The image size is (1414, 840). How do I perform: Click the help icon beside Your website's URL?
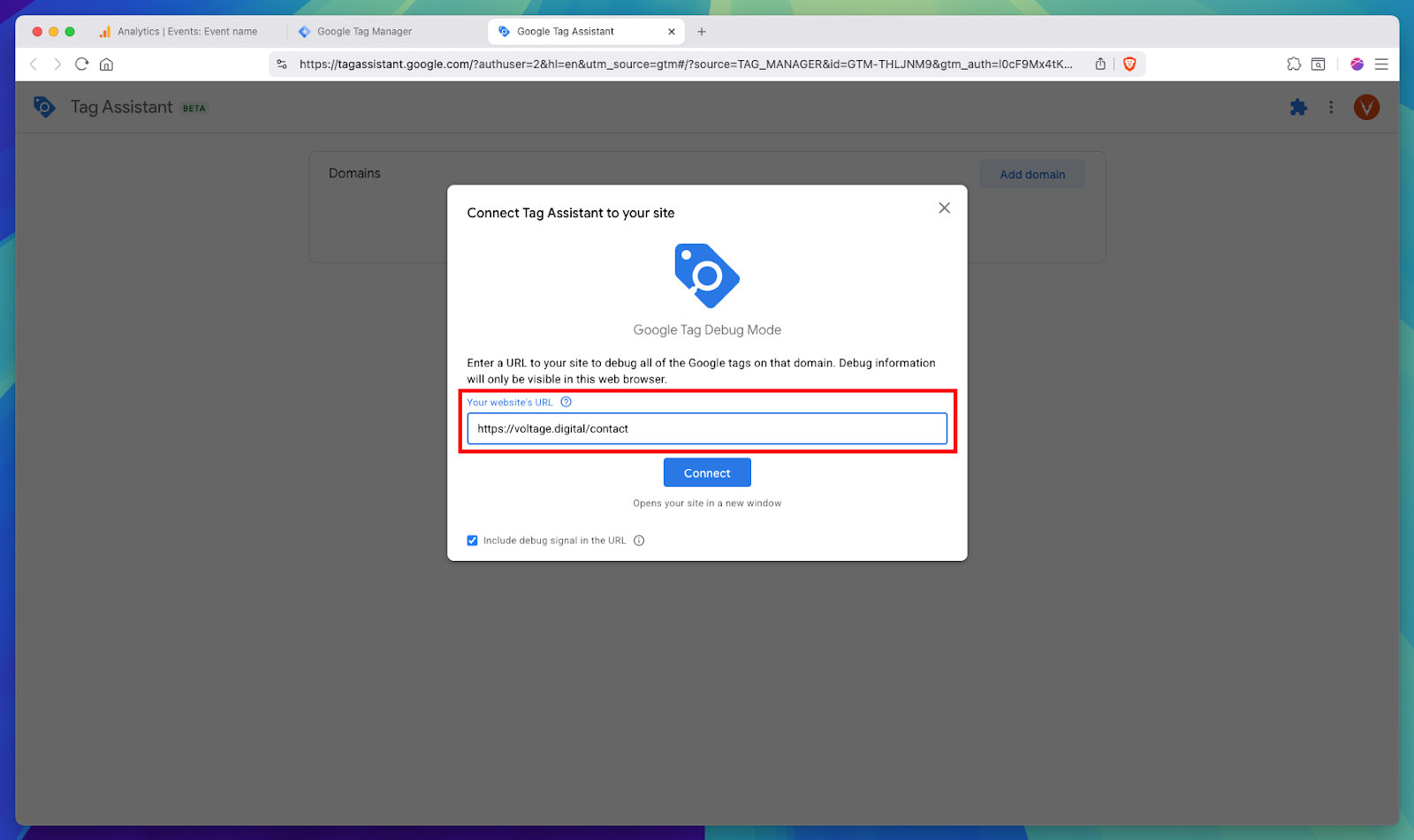[566, 402]
